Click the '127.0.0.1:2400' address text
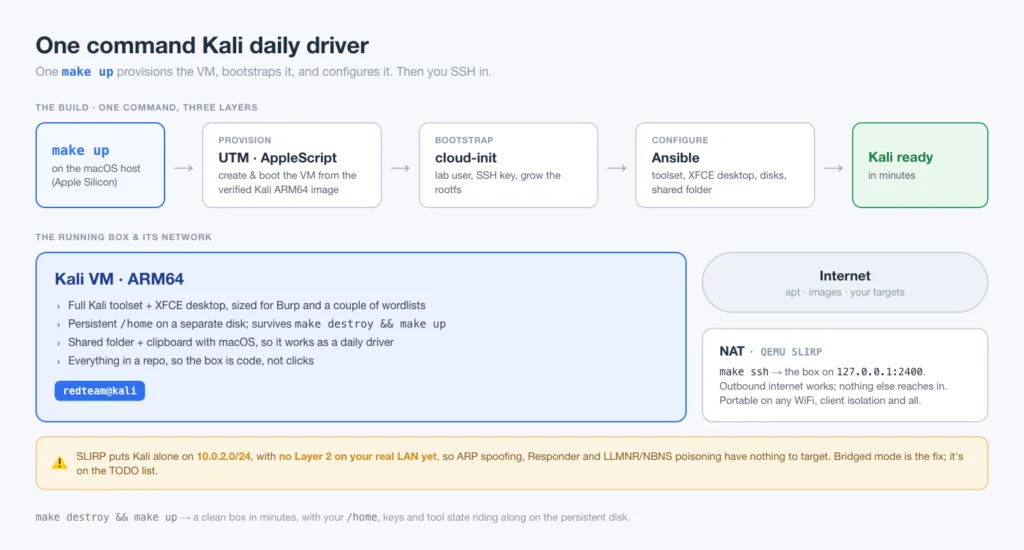The image size is (1024, 550). [880, 372]
